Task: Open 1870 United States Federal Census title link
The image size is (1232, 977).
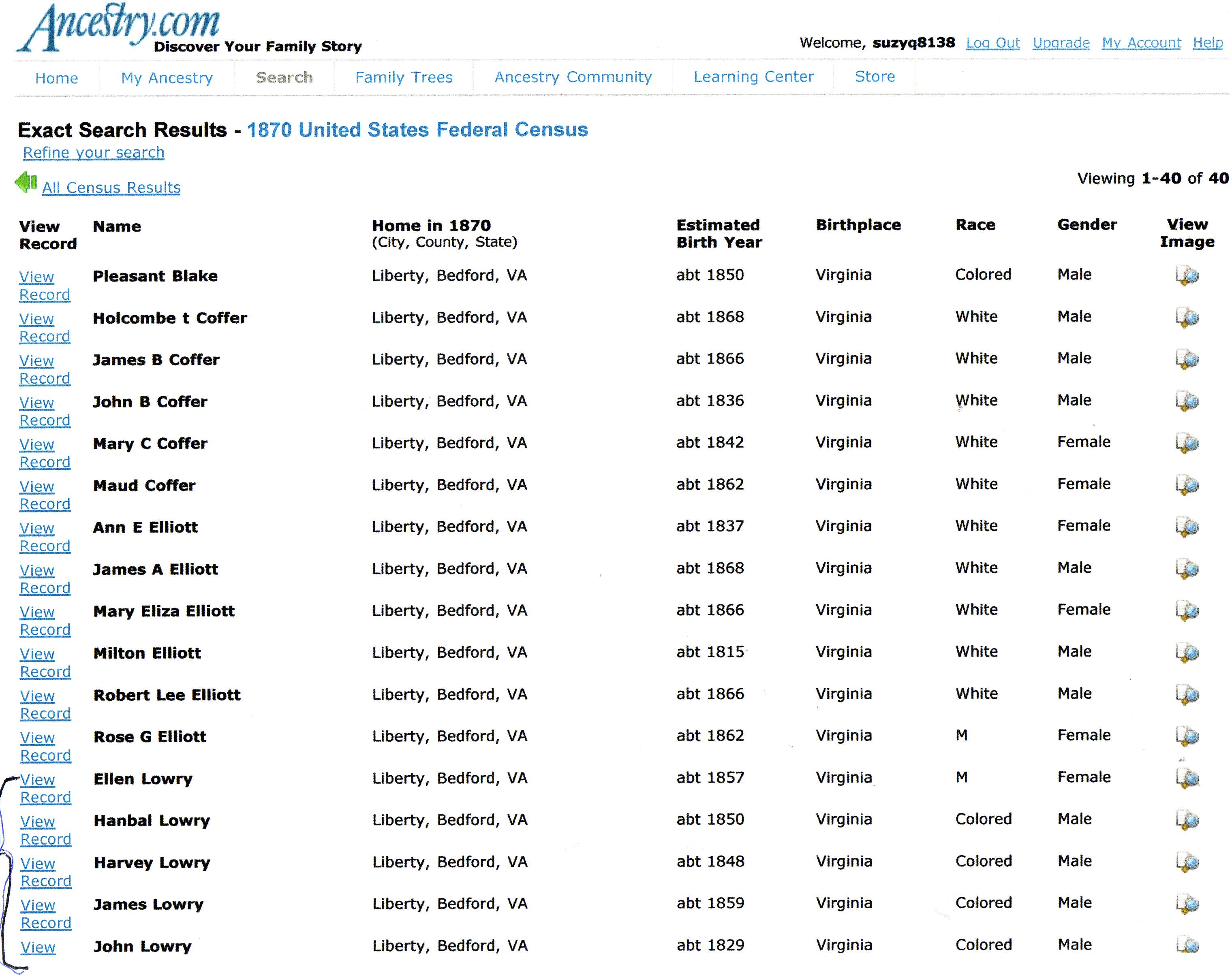Action: click(417, 130)
